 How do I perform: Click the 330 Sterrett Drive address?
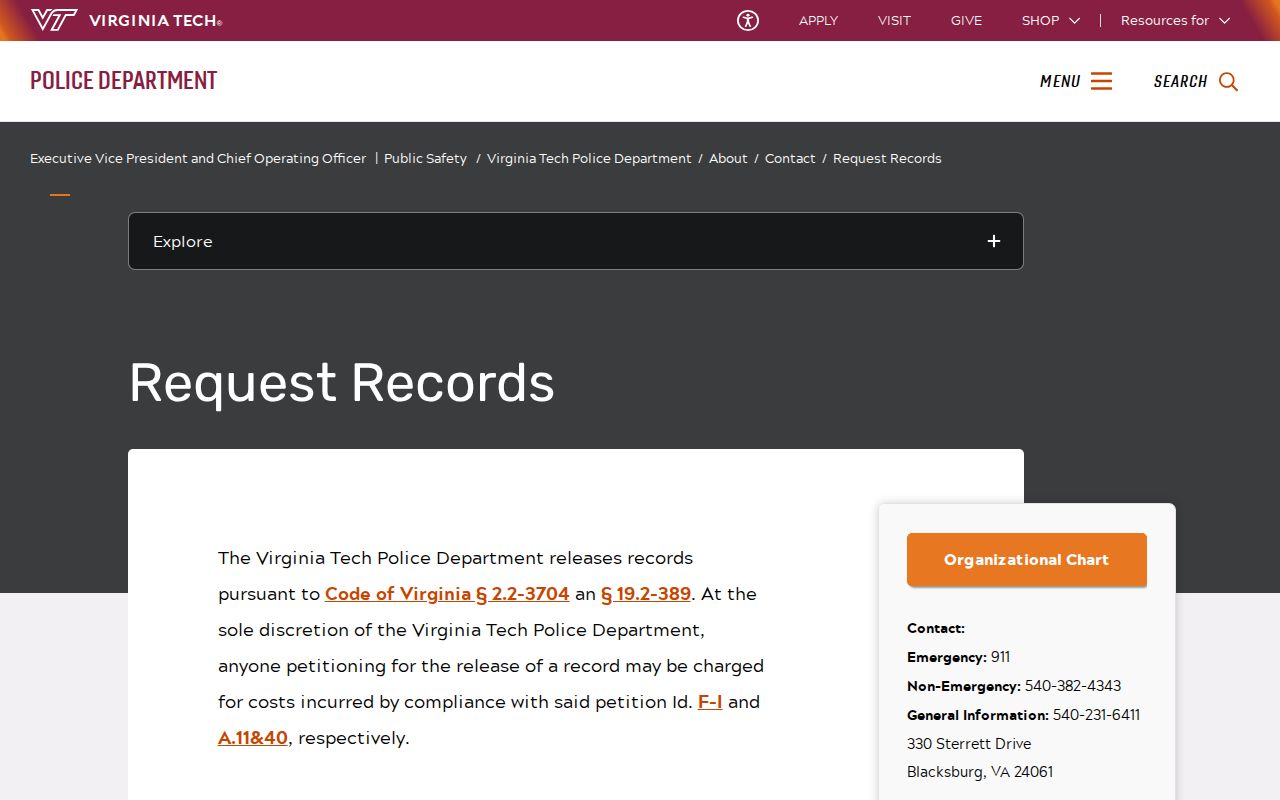pos(969,744)
